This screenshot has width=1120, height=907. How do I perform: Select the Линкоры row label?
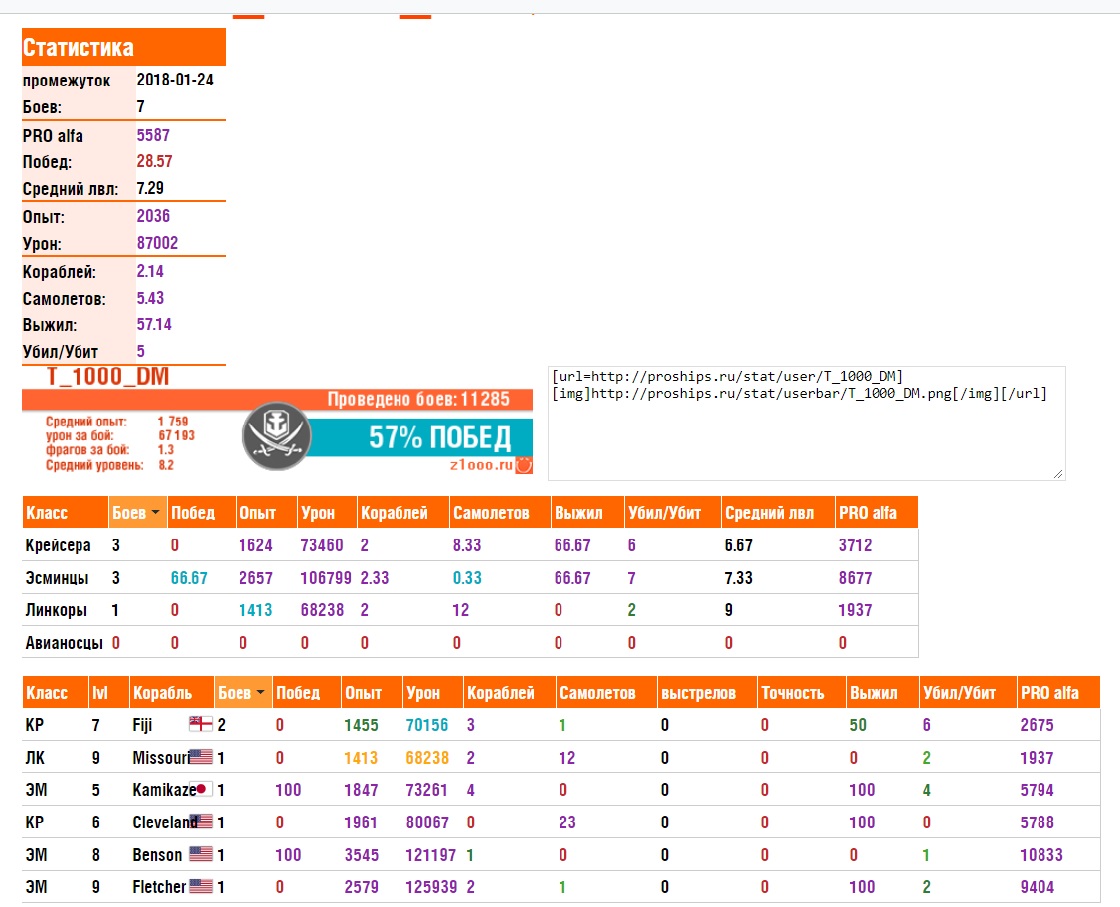56,610
